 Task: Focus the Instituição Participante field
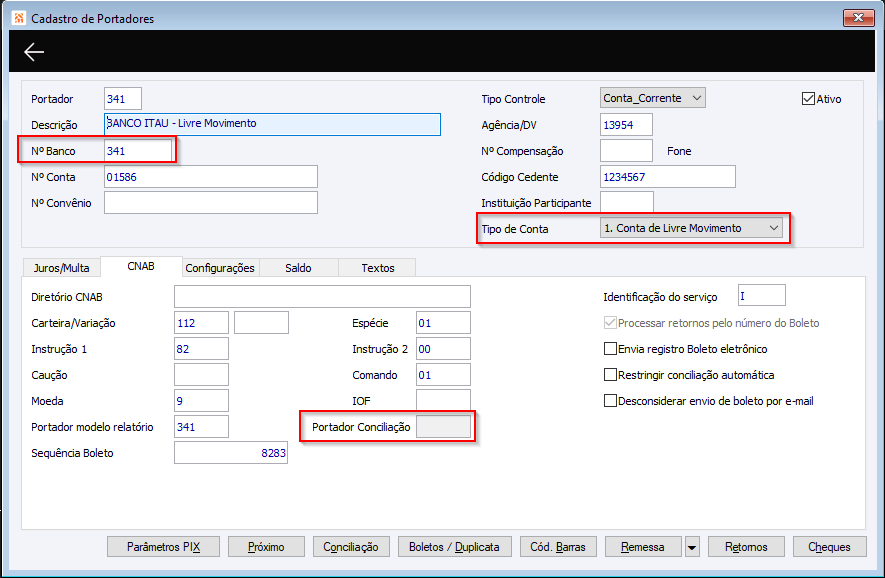(x=626, y=202)
